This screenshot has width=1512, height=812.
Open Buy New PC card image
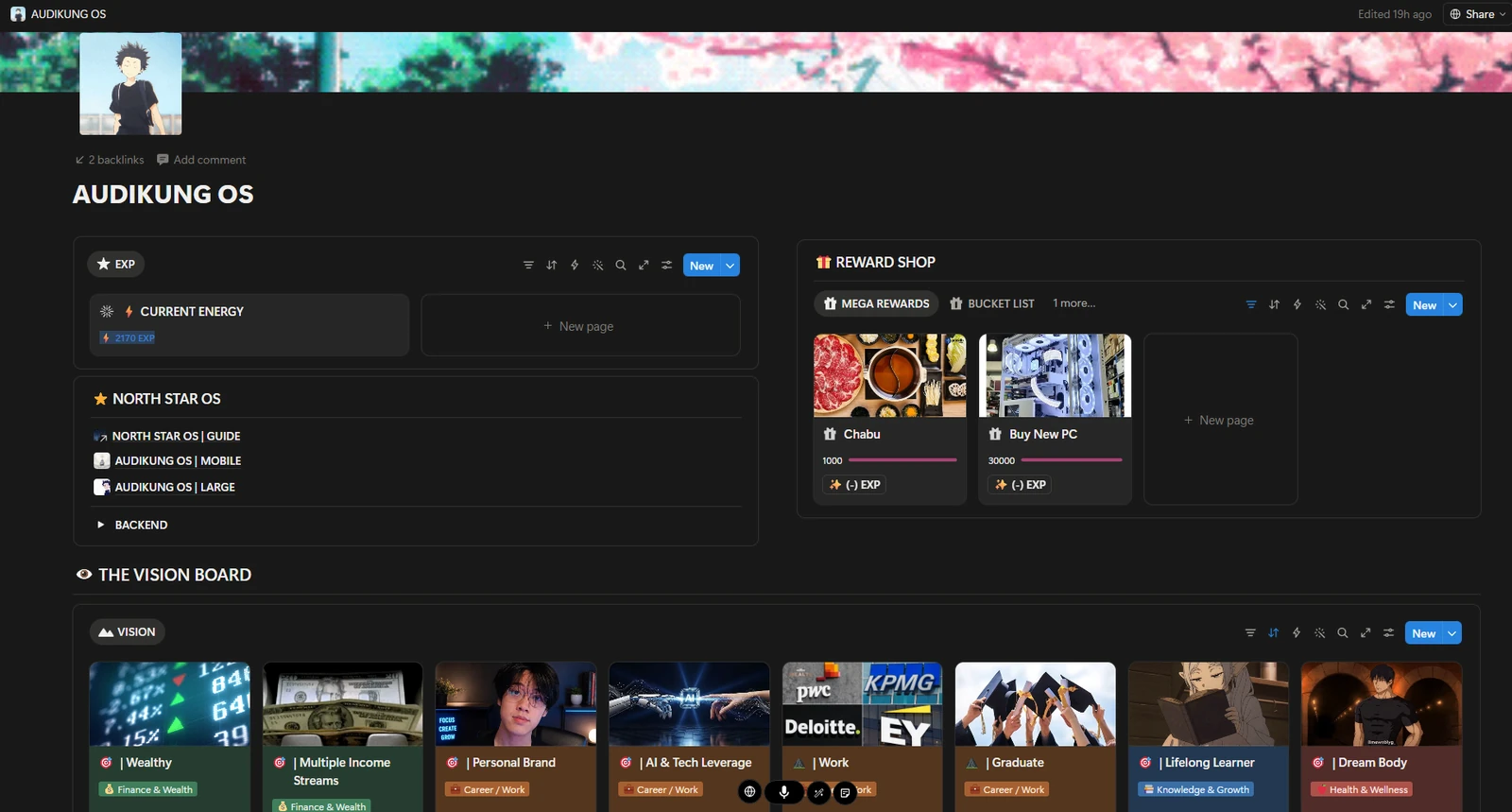tap(1055, 375)
